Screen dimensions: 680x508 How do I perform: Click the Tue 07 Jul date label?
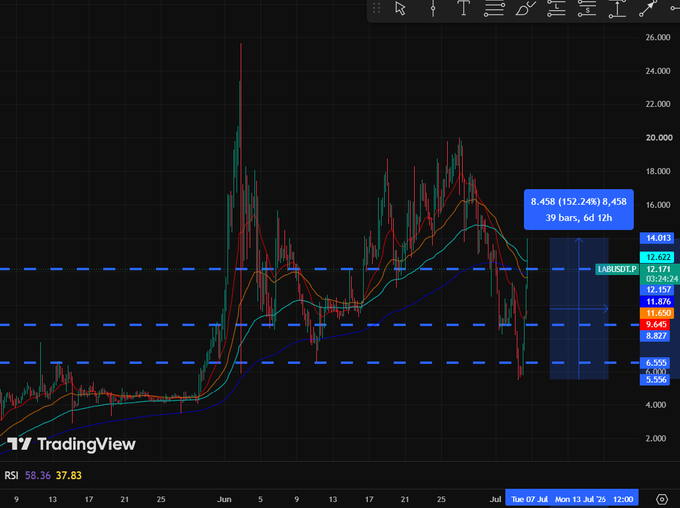coord(529,499)
